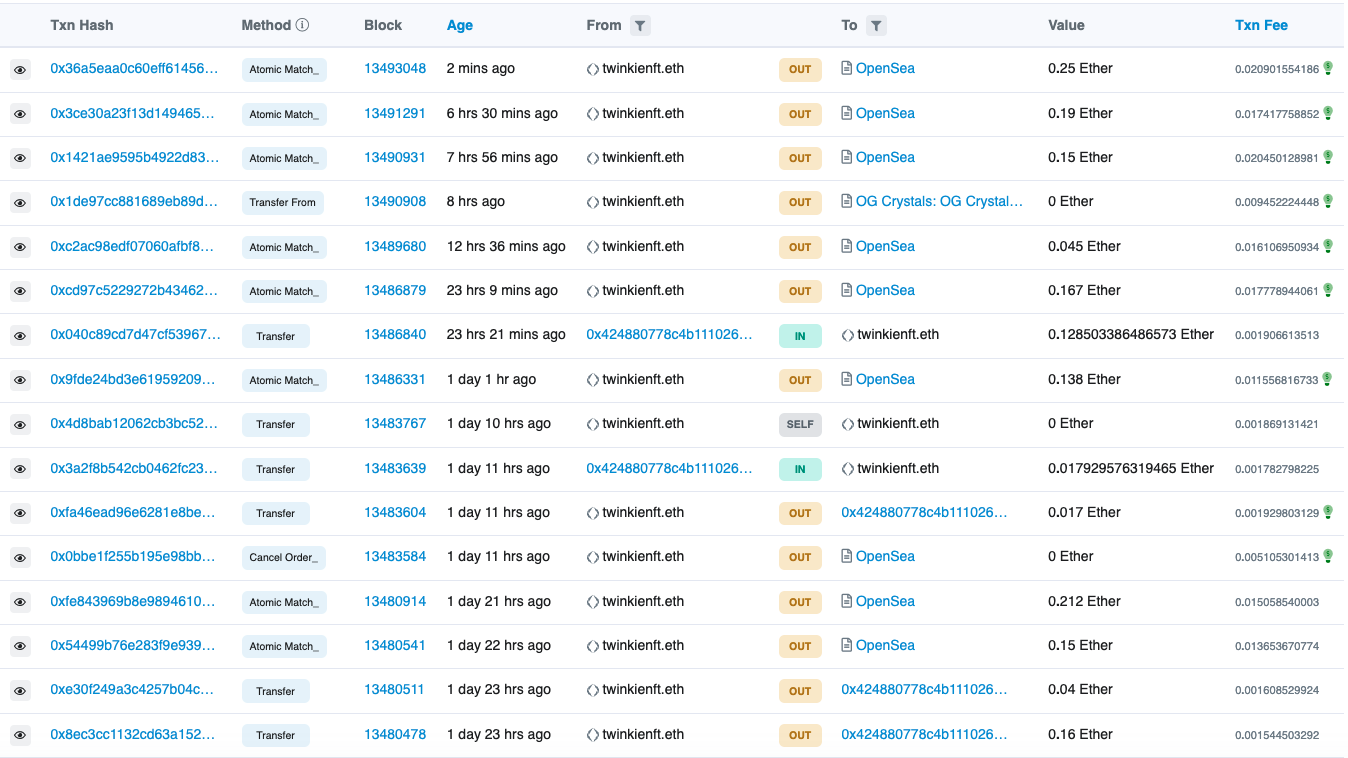Preview 0x4d8bab12062cb3bc52 with its eye icon
This screenshot has width=1348, height=758.
tap(20, 424)
